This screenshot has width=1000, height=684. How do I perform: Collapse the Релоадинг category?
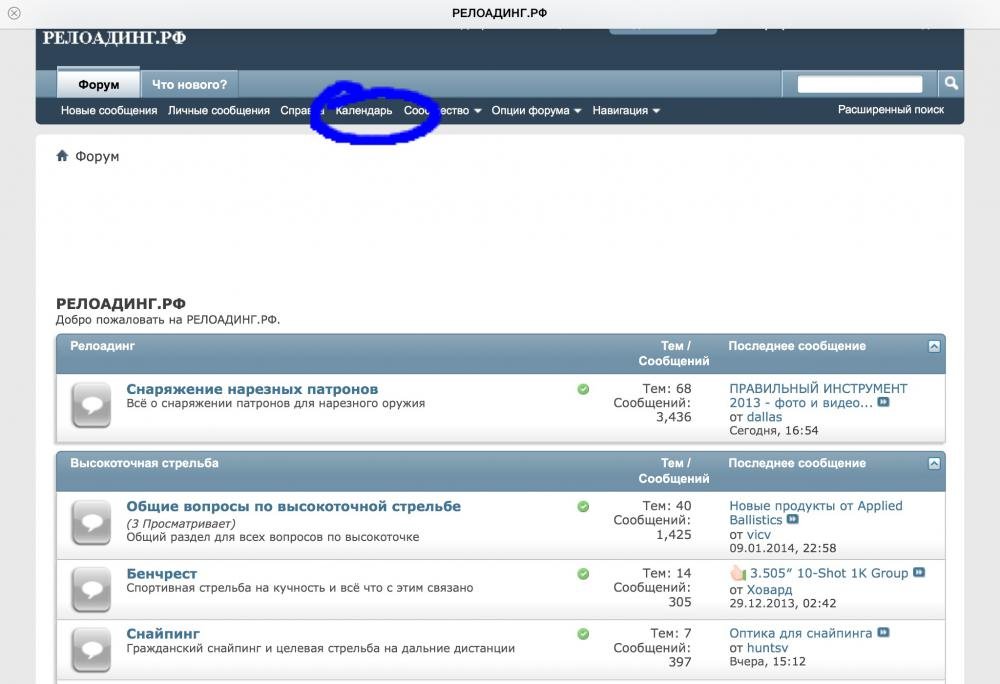pyautogui.click(x=934, y=346)
